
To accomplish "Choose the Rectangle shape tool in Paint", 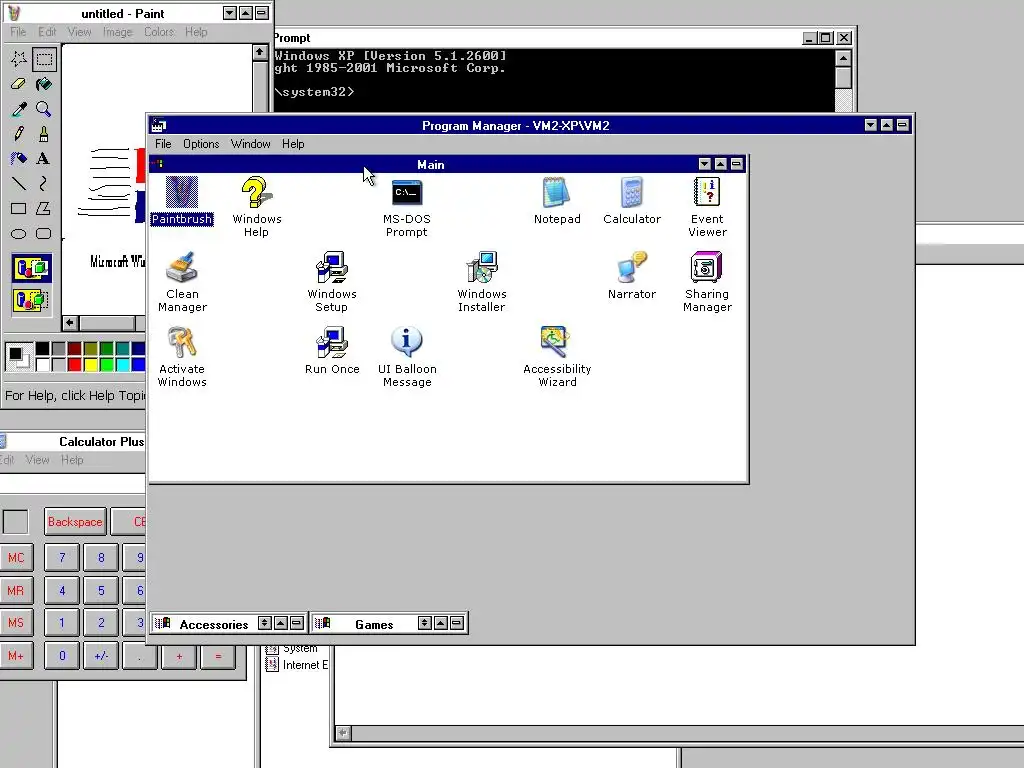I will coord(18,208).
